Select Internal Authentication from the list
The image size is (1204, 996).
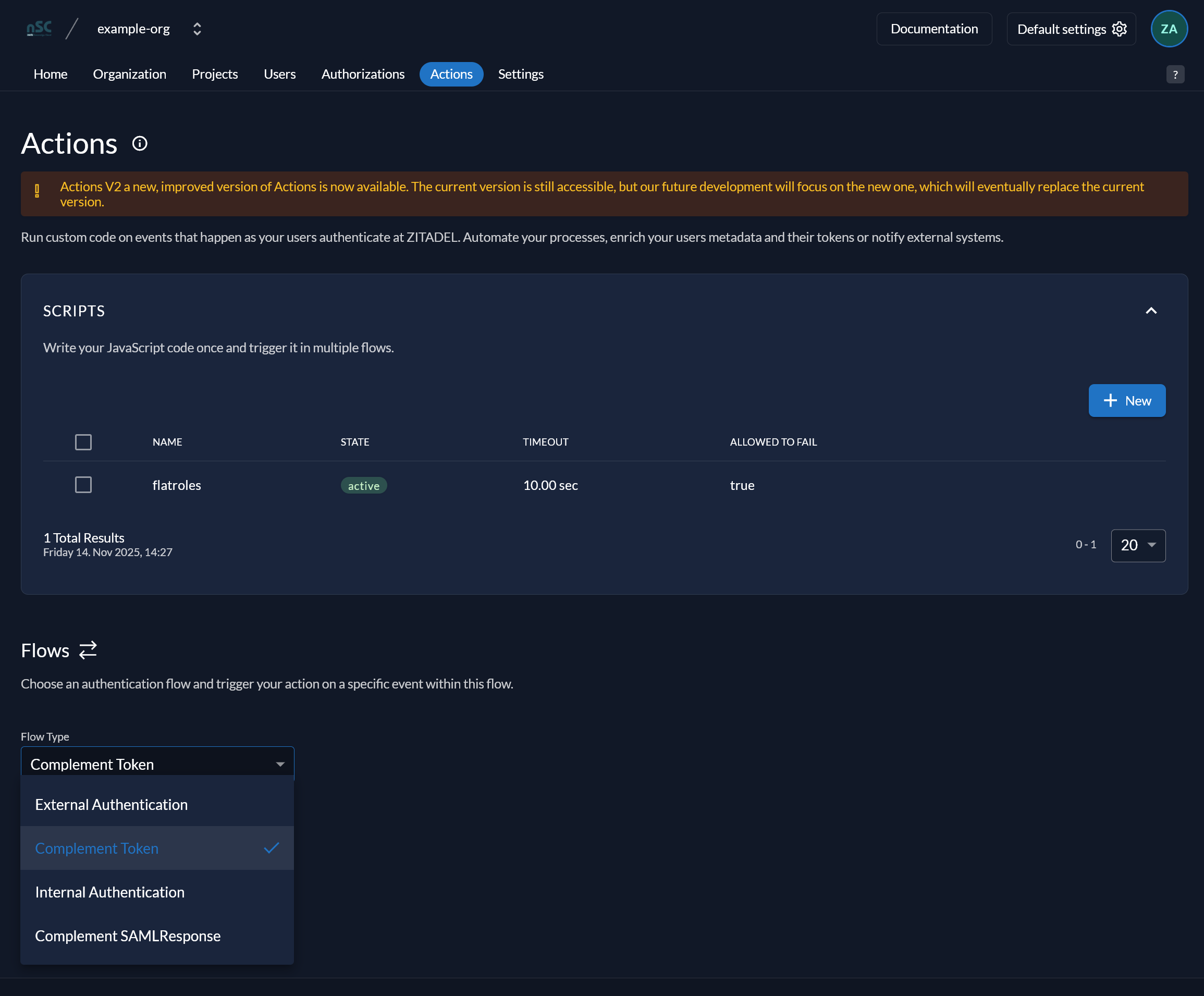[157, 892]
